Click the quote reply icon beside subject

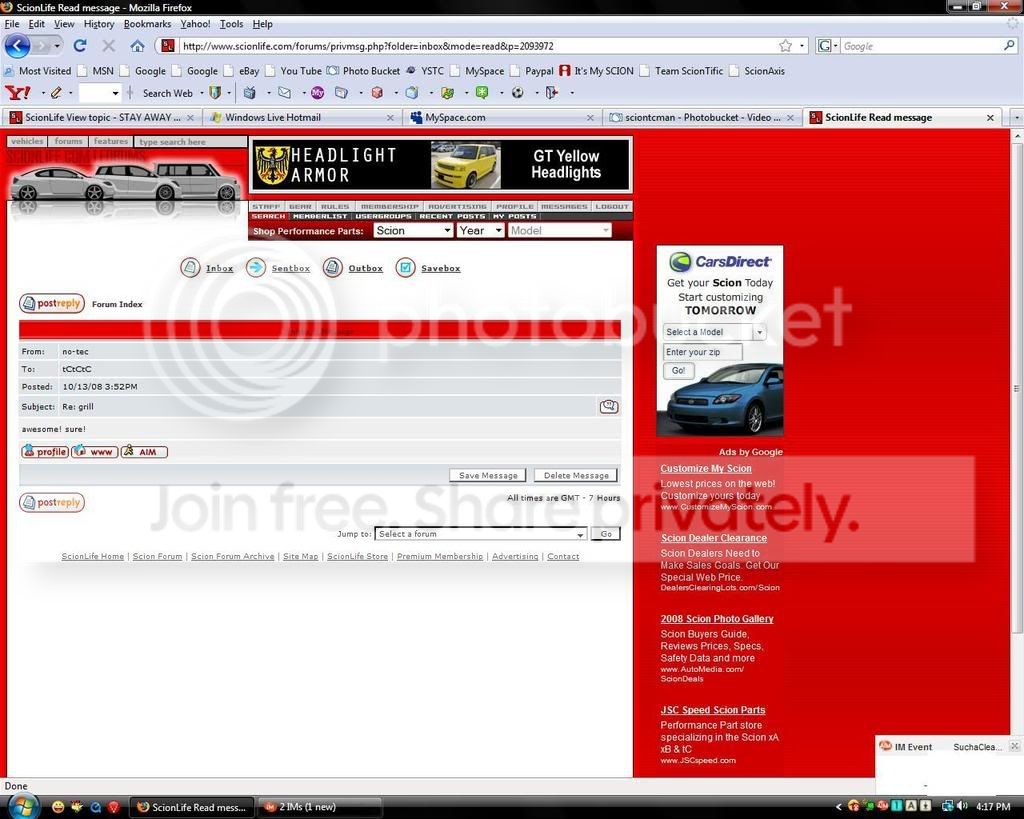pyautogui.click(x=608, y=406)
